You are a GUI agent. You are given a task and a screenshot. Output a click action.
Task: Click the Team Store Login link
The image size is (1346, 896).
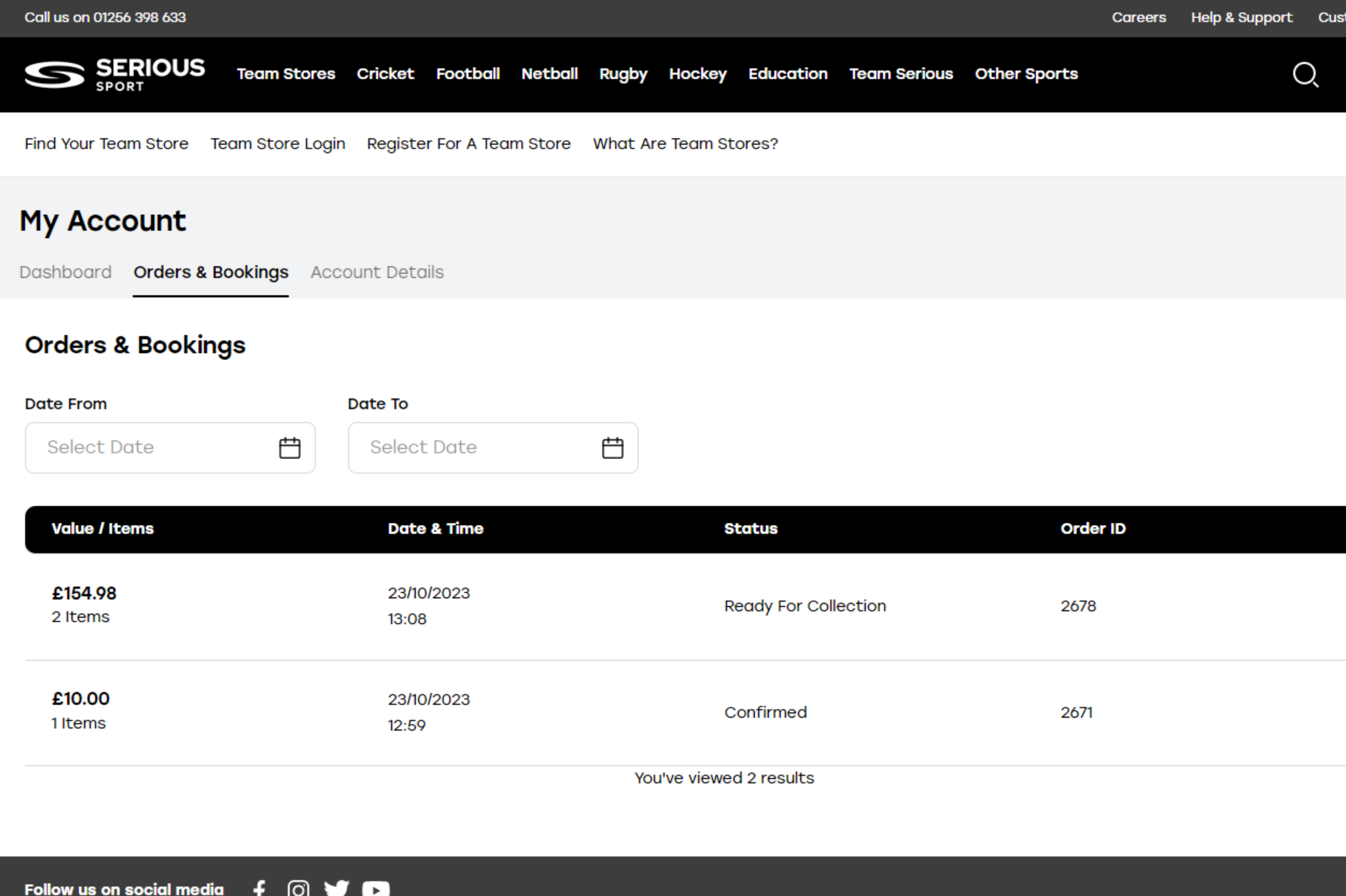point(278,144)
